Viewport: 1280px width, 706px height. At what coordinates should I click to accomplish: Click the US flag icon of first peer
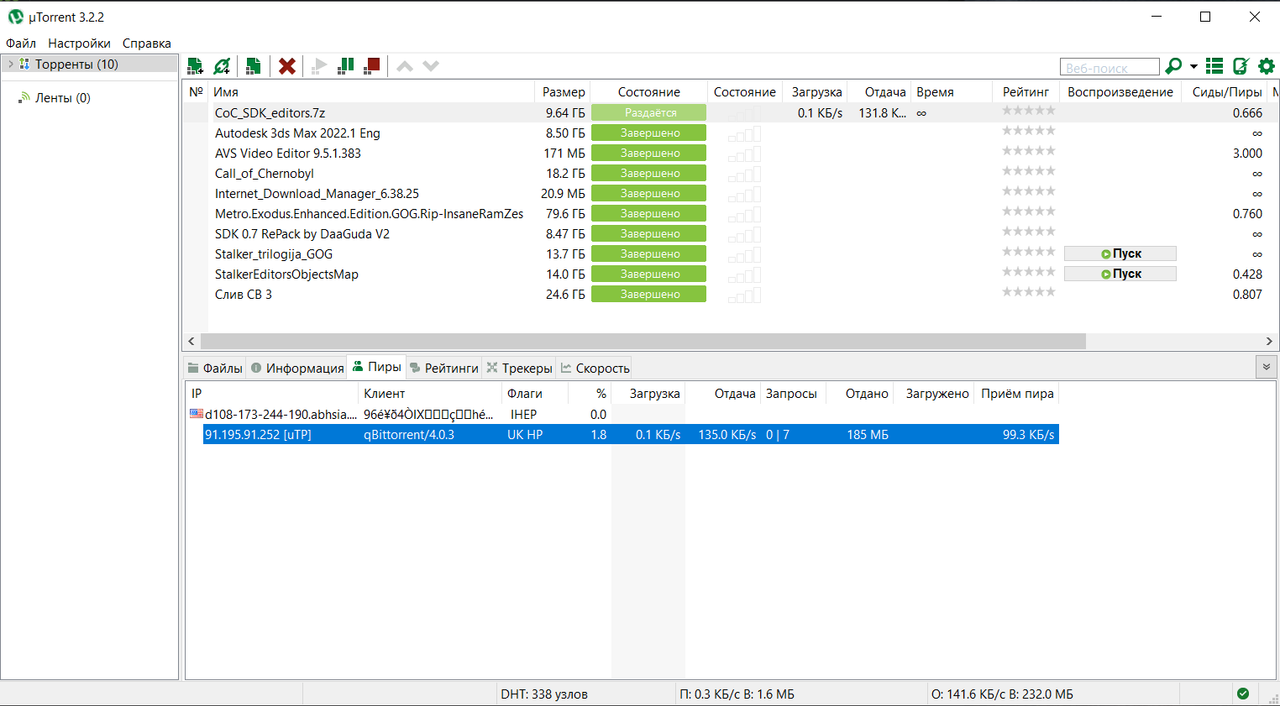coord(196,413)
